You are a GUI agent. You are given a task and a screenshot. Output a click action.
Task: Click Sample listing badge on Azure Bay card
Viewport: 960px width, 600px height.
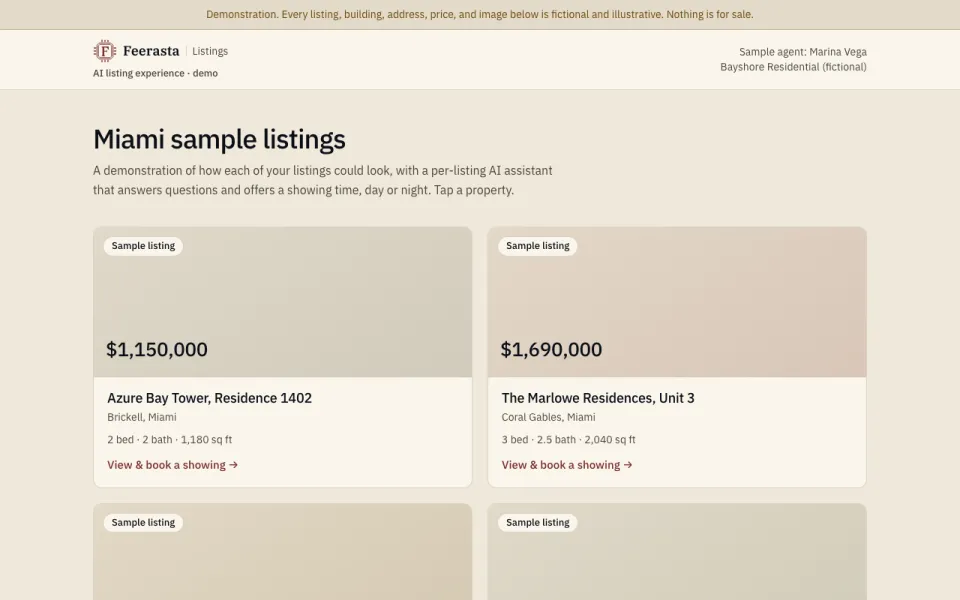[143, 246]
